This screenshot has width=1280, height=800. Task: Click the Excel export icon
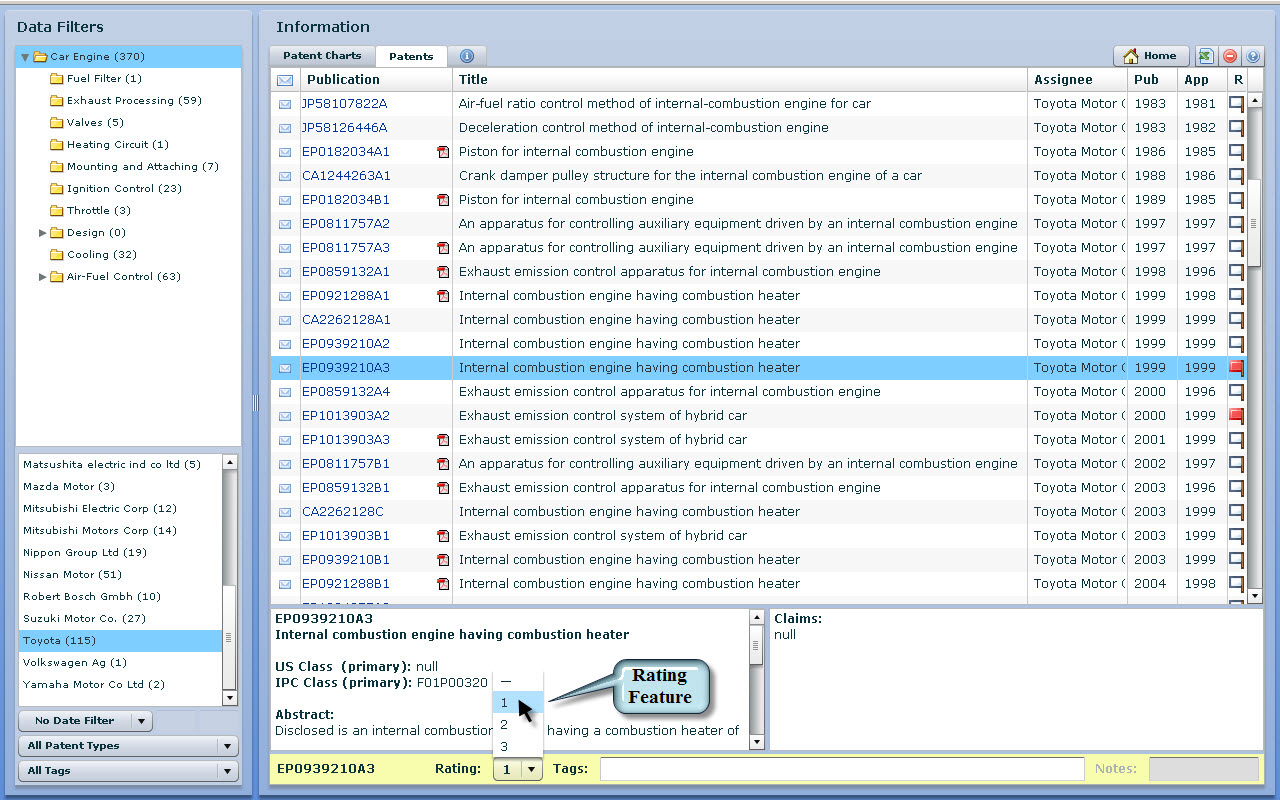[x=1207, y=56]
